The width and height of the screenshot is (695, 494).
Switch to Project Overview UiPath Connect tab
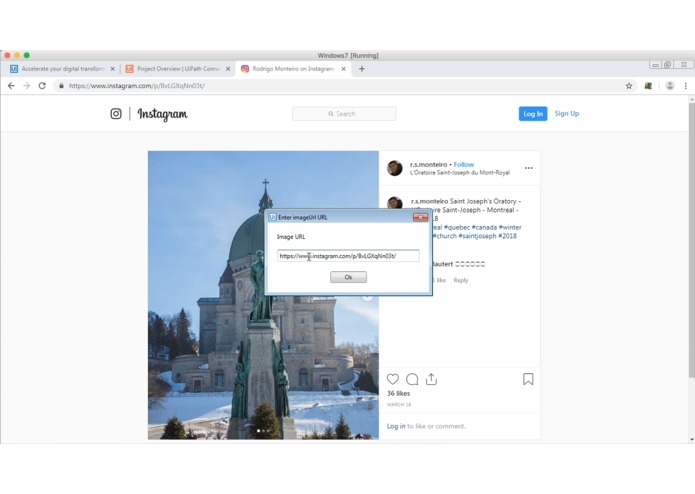pos(177,69)
